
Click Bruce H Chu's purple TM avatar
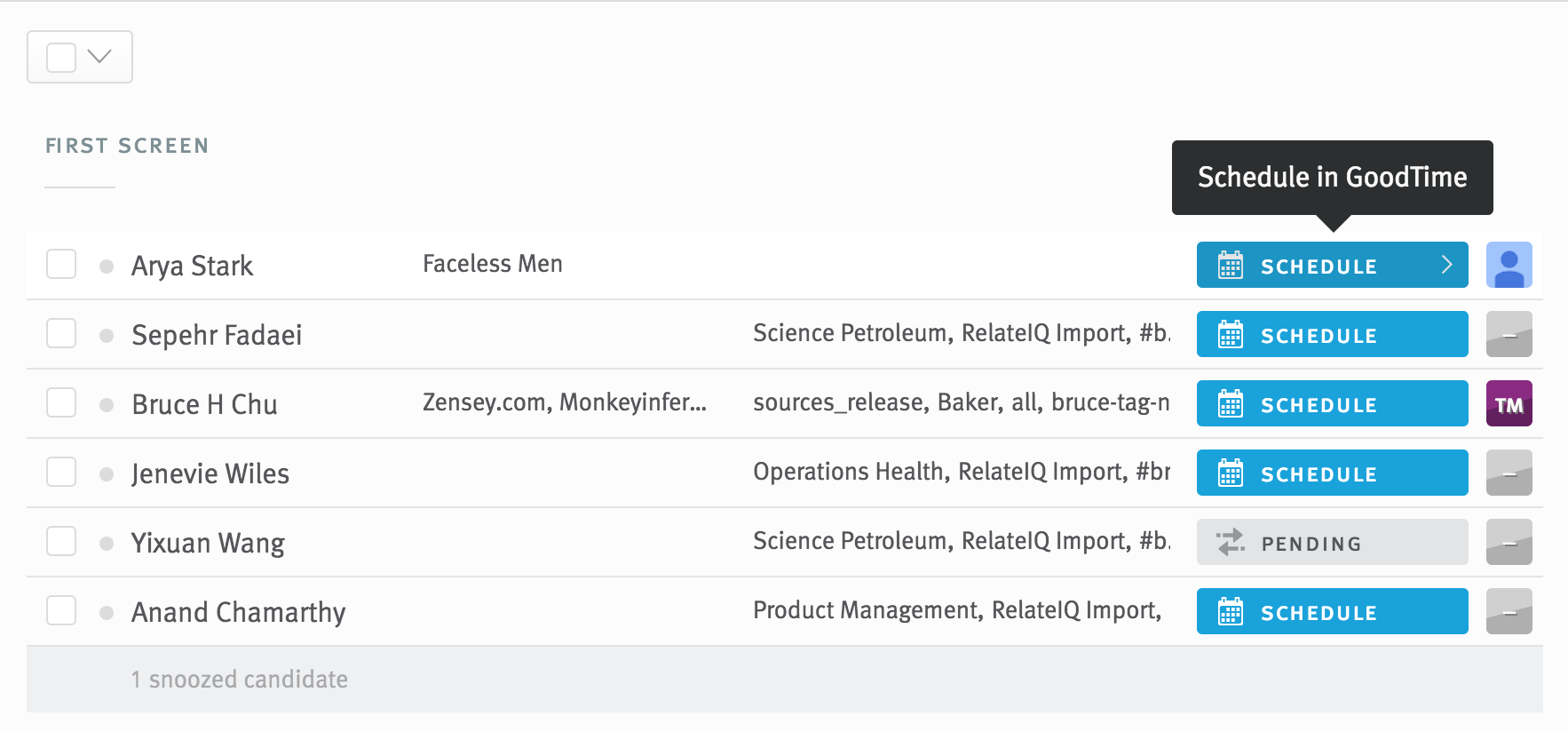tap(1509, 403)
